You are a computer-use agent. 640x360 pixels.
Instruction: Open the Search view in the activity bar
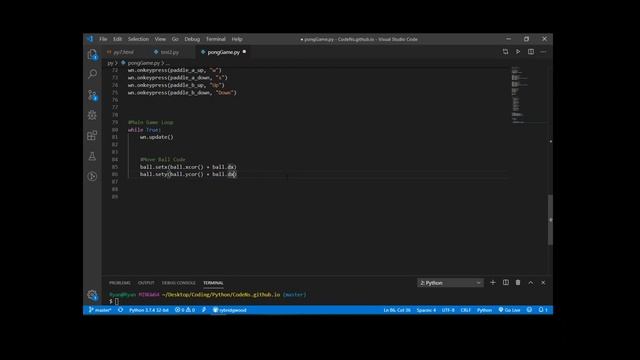click(x=92, y=74)
